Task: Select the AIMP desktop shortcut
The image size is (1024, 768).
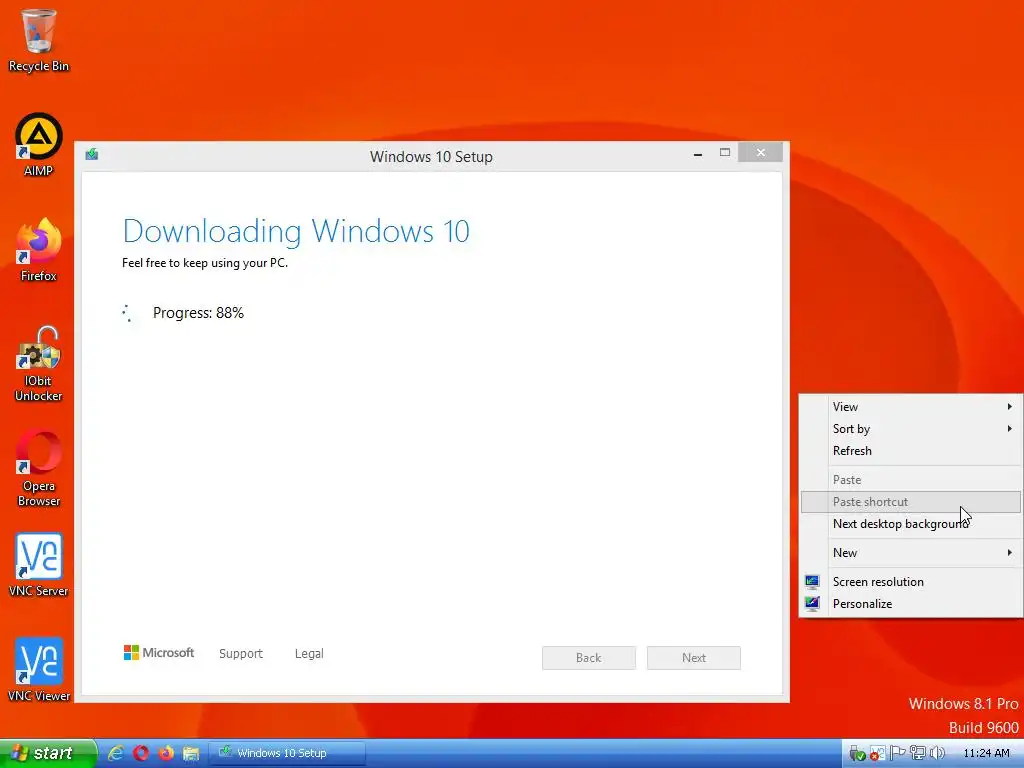Action: tap(38, 145)
